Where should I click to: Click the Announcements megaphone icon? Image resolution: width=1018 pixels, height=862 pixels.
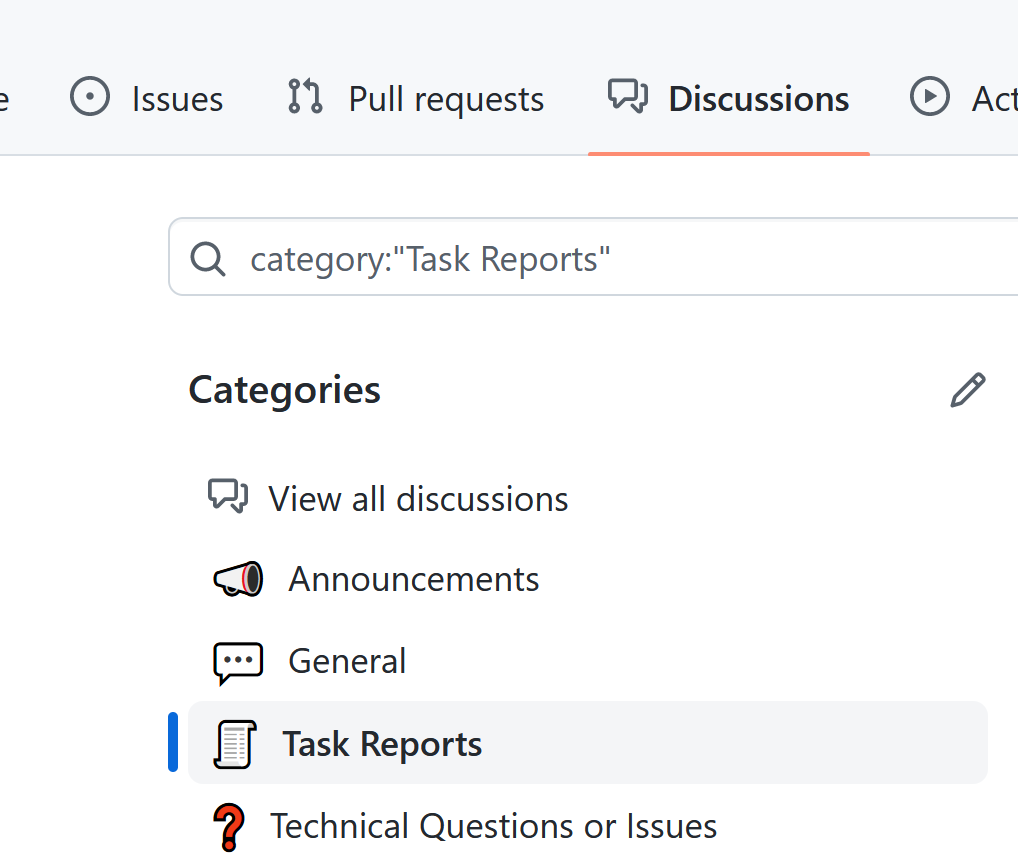(x=238, y=579)
